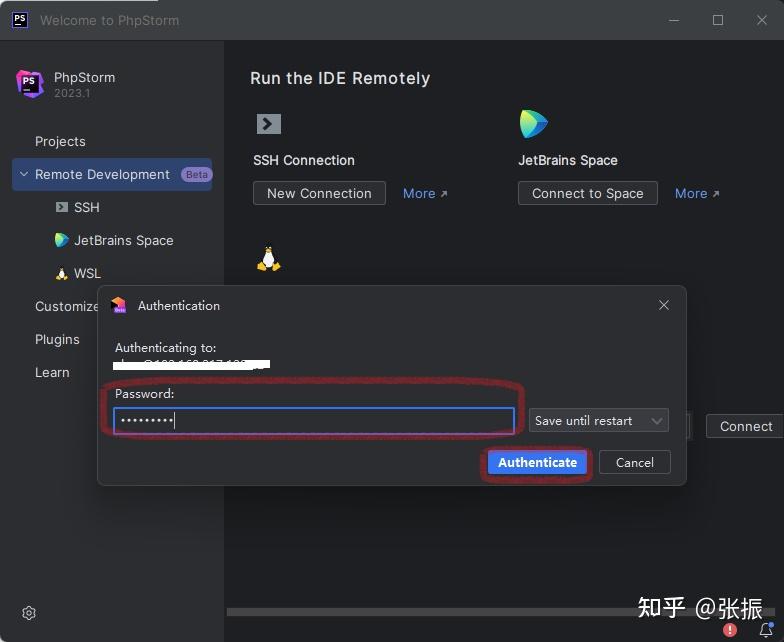Click the 'SSH Connection' heading text
The width and height of the screenshot is (784, 642).
tap(304, 160)
